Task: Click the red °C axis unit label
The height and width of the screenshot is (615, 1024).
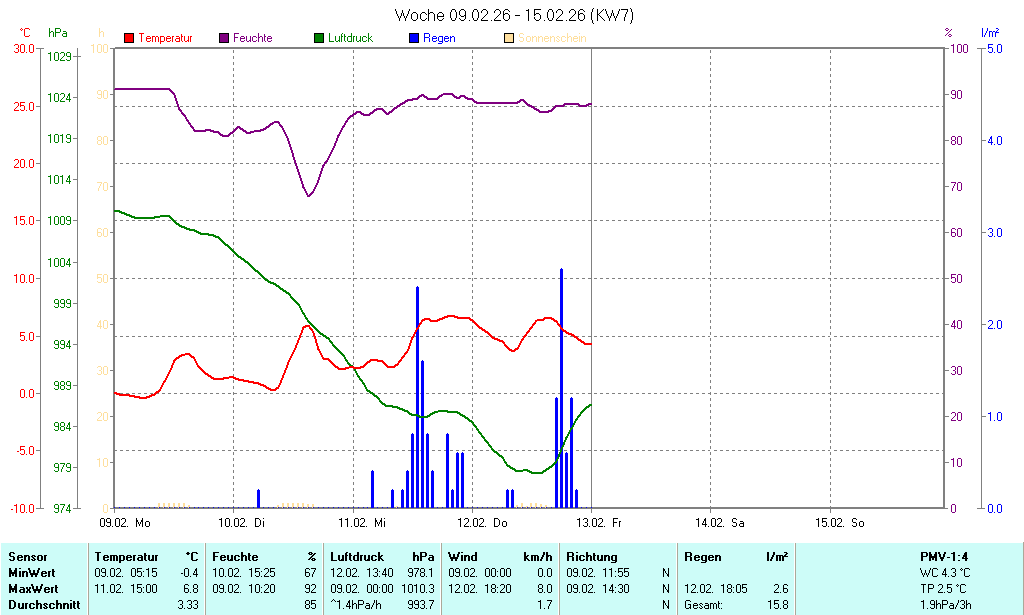Action: click(x=25, y=33)
